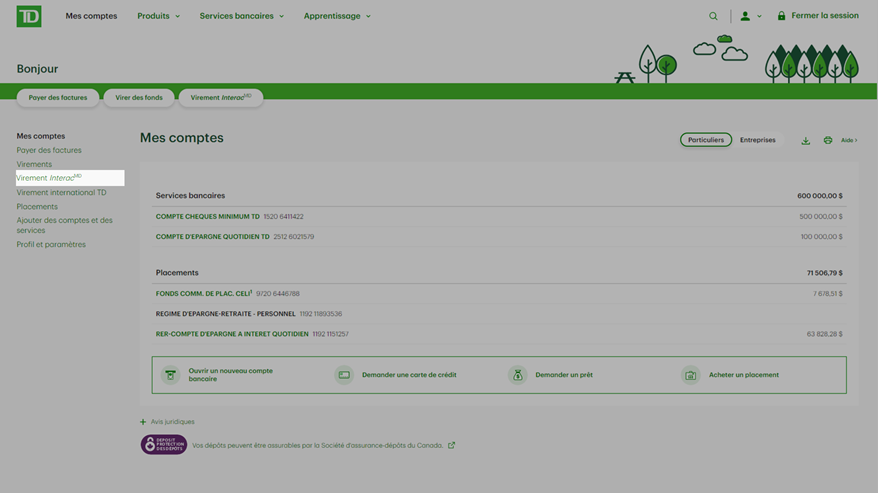Open COMPTE CHEQUES MINIMUM TD account
This screenshot has height=493, width=878.
[x=208, y=216]
